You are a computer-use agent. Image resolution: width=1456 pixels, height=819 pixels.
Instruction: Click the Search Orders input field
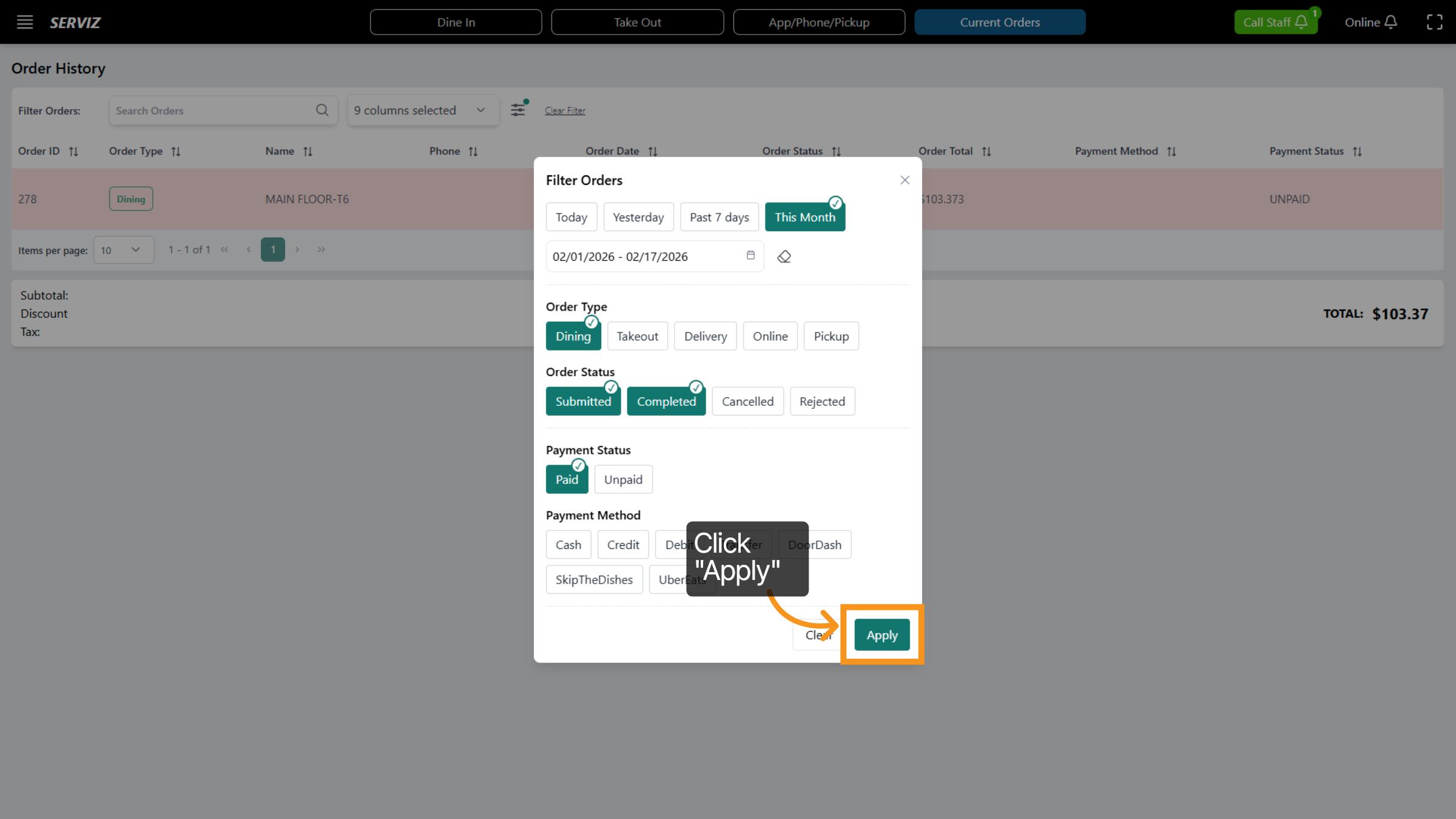(212, 111)
